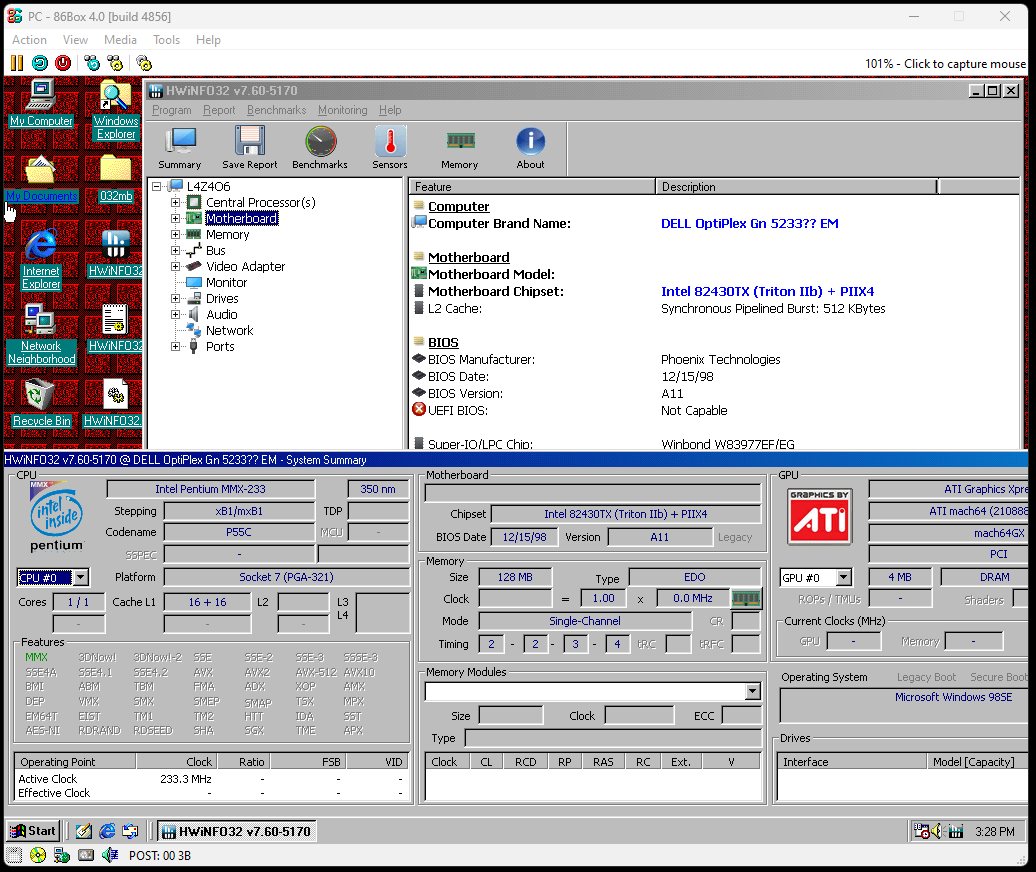Click the volume speaker icon in system tray
1036x872 pixels.
point(938,831)
